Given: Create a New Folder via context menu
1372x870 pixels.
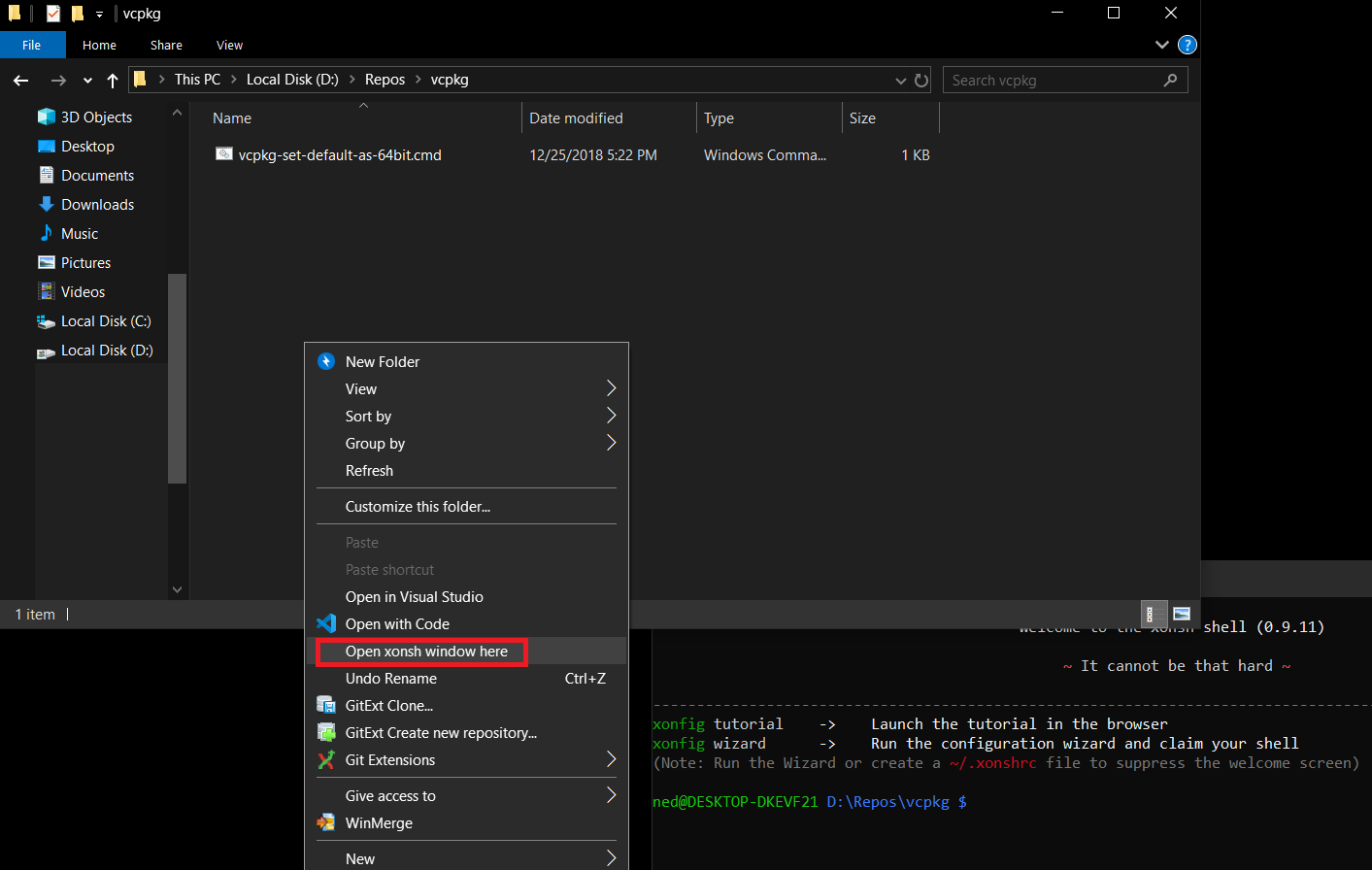Looking at the screenshot, I should 382,361.
